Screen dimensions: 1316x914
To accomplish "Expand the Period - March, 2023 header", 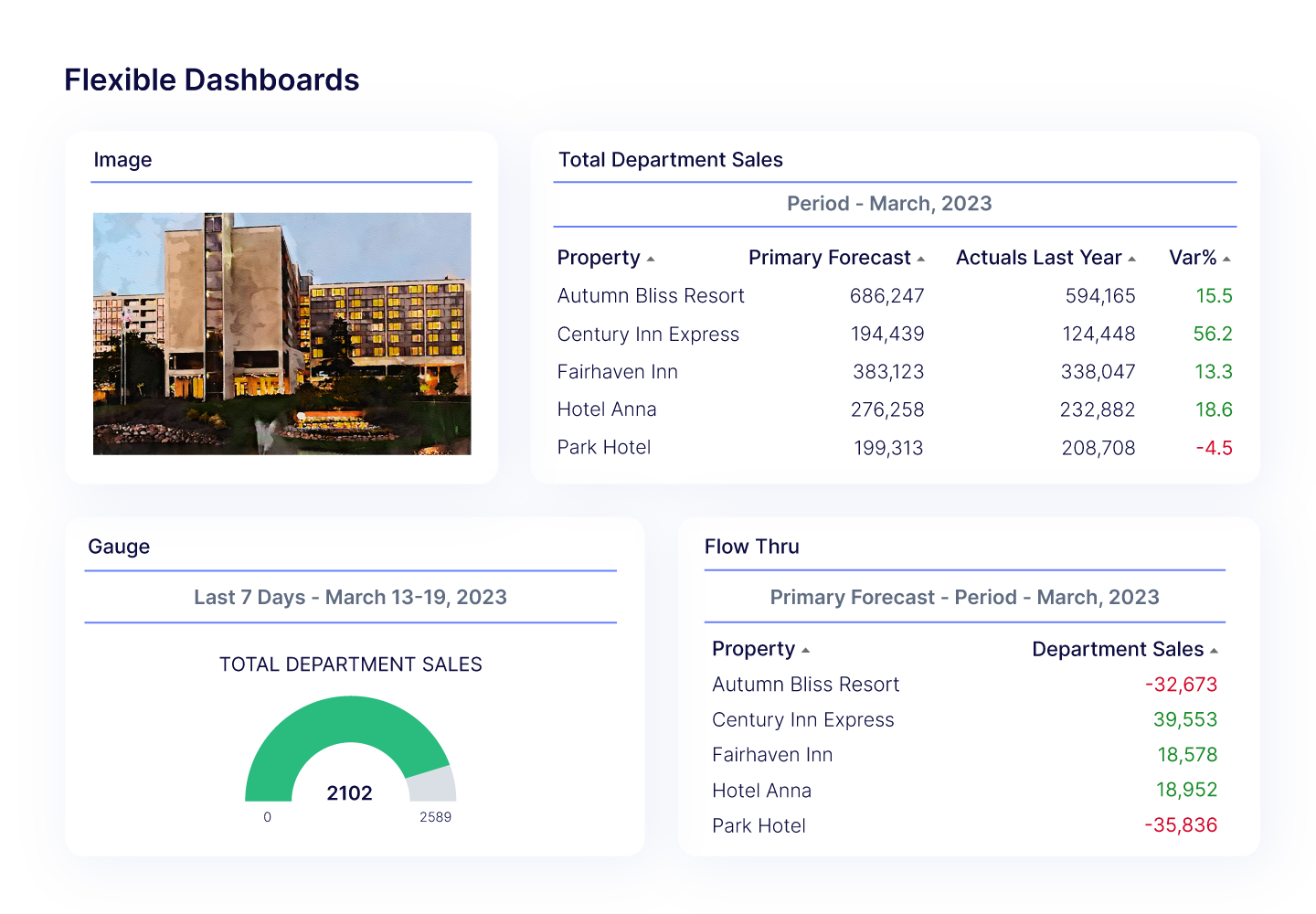I will [x=889, y=204].
